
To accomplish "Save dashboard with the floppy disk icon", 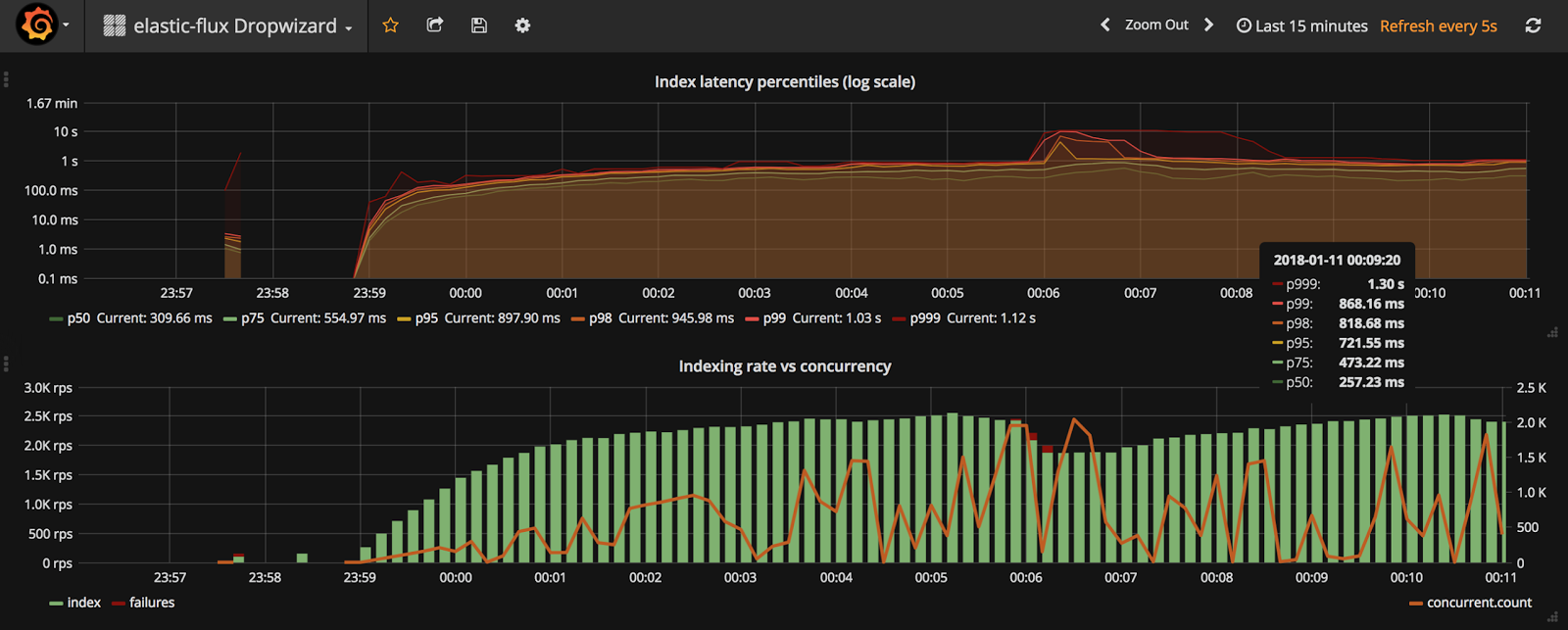I will point(479,25).
